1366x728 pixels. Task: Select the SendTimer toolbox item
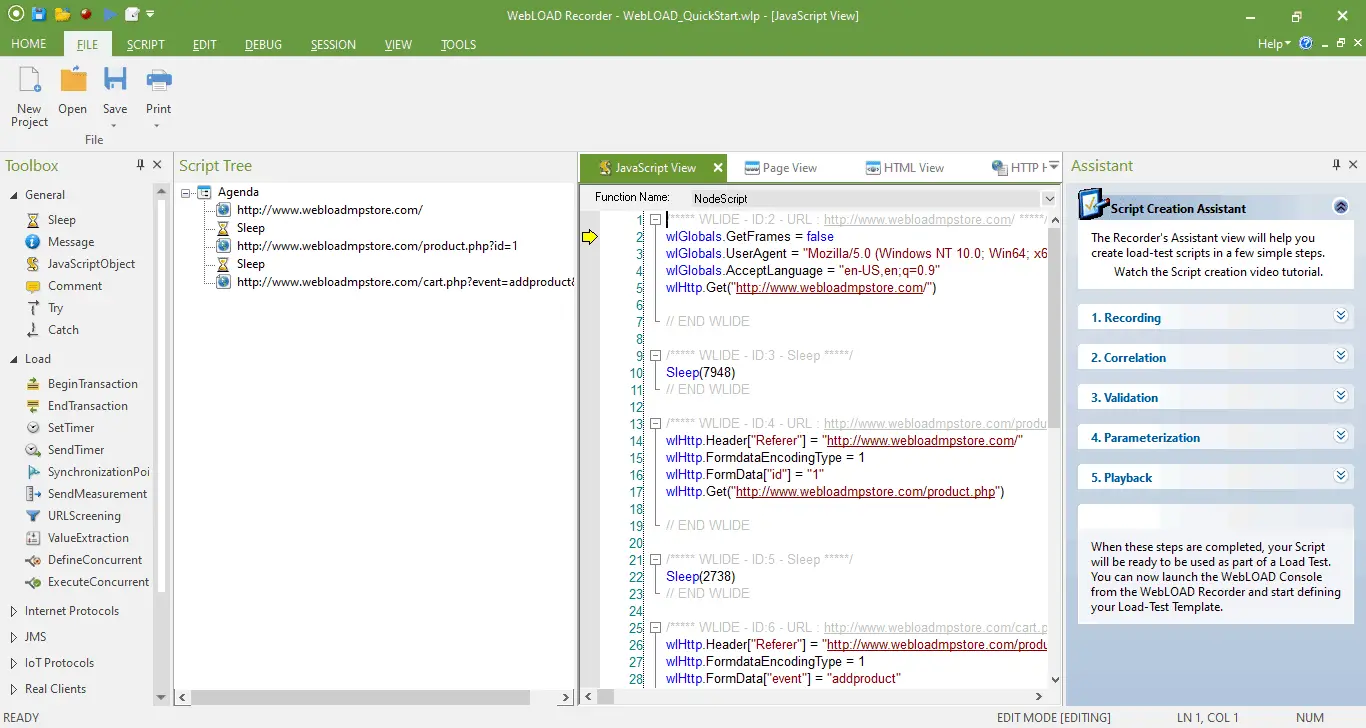coord(75,450)
